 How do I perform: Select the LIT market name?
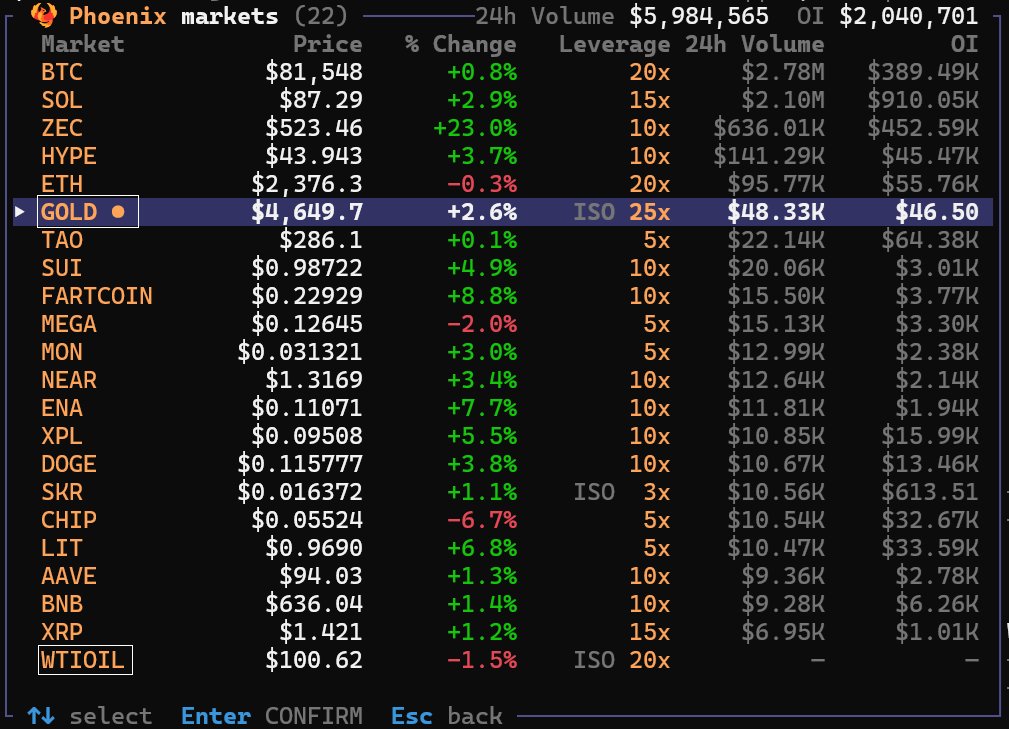tap(62, 548)
